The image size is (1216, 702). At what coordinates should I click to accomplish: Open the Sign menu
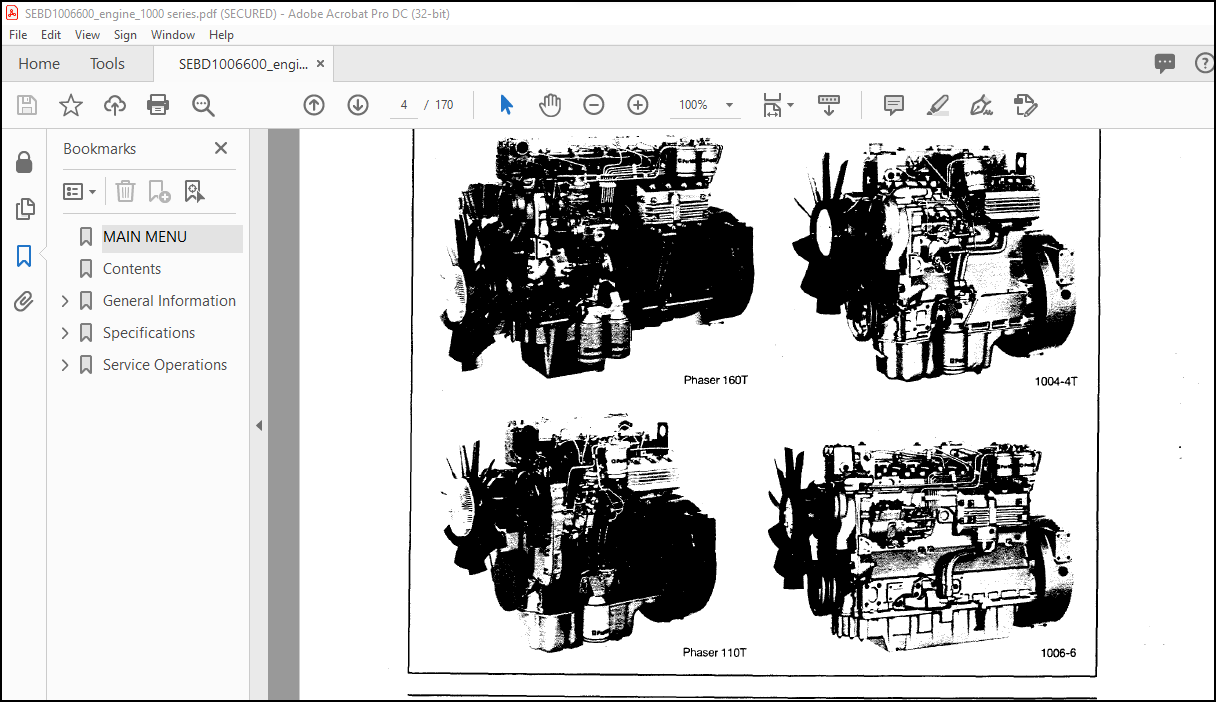click(125, 34)
